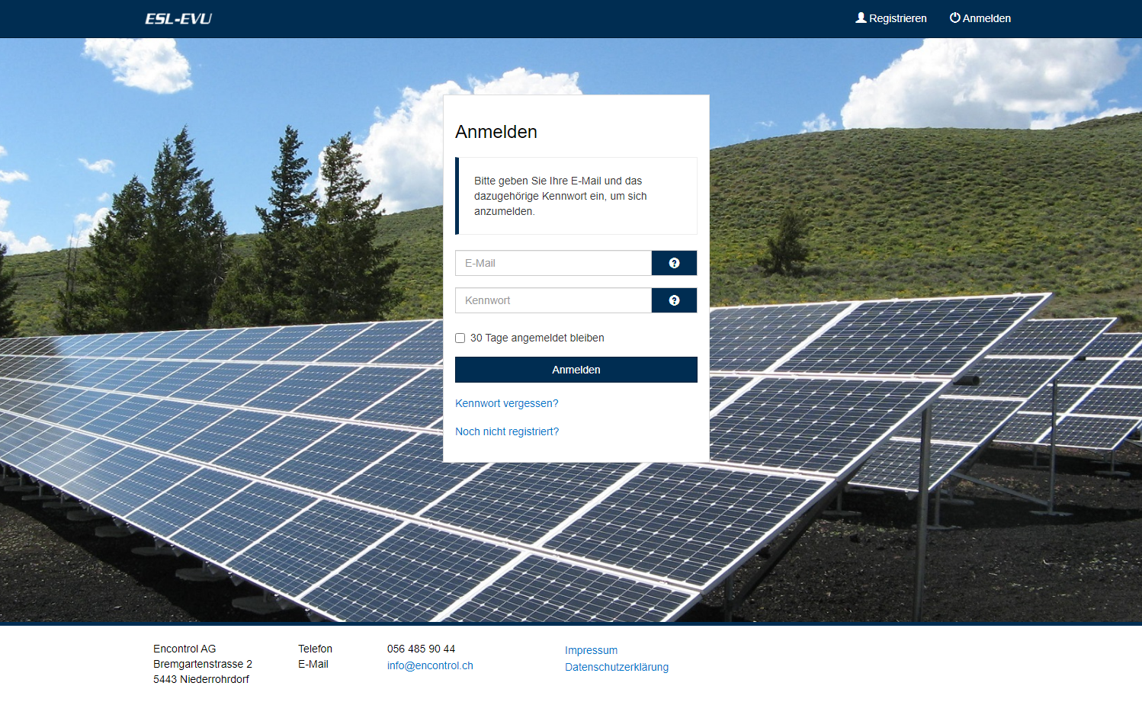Click the info@encontrol.ch email link

click(430, 666)
